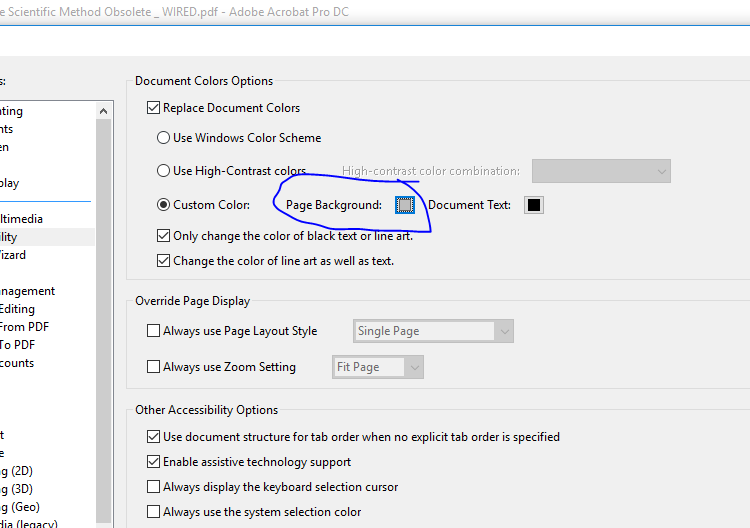Enable Always use Zoom Setting

tap(154, 367)
